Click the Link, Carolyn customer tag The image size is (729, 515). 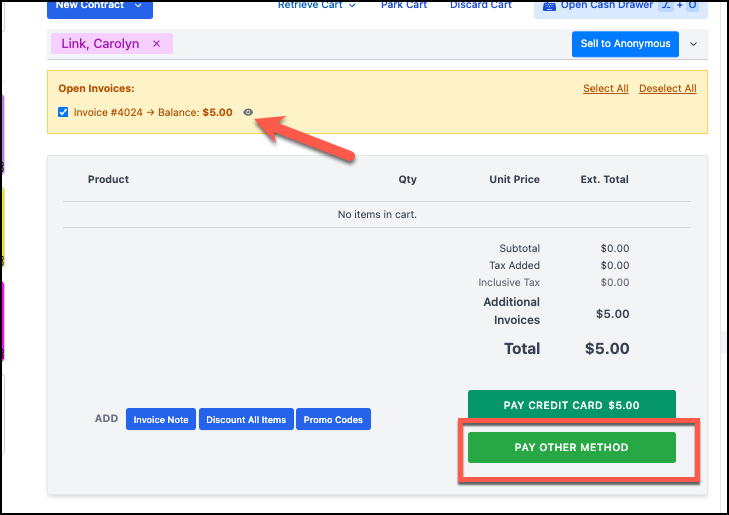click(x=100, y=44)
